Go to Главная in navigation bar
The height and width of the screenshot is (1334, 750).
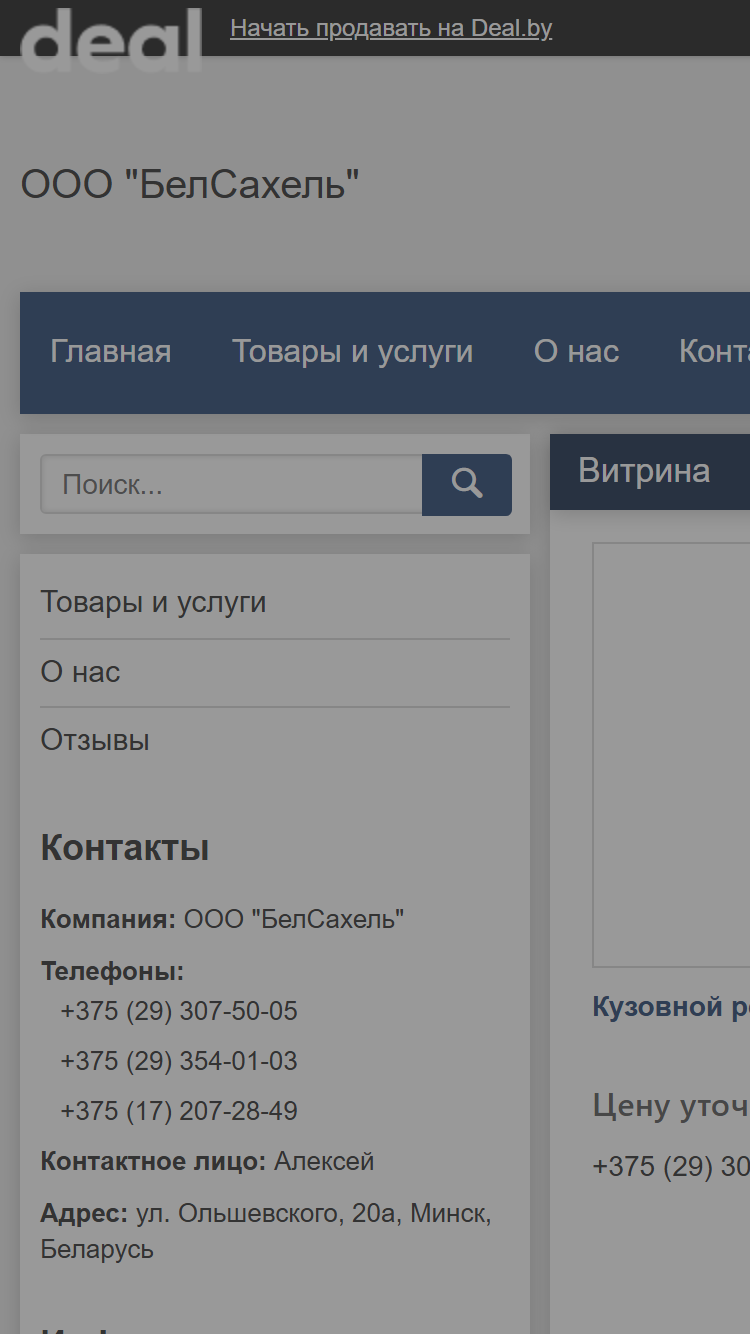[x=111, y=352]
